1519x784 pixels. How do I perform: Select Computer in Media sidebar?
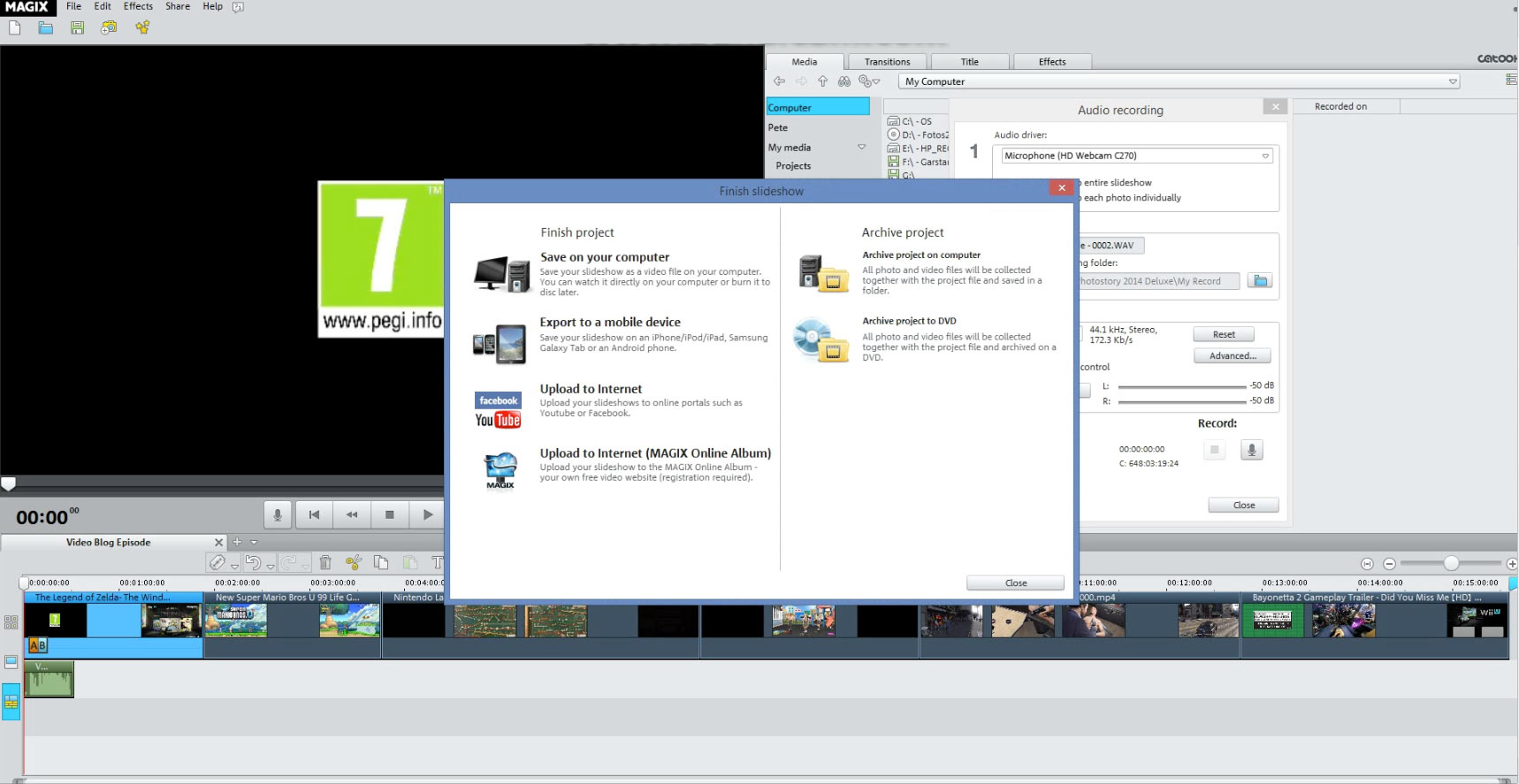[x=818, y=107]
